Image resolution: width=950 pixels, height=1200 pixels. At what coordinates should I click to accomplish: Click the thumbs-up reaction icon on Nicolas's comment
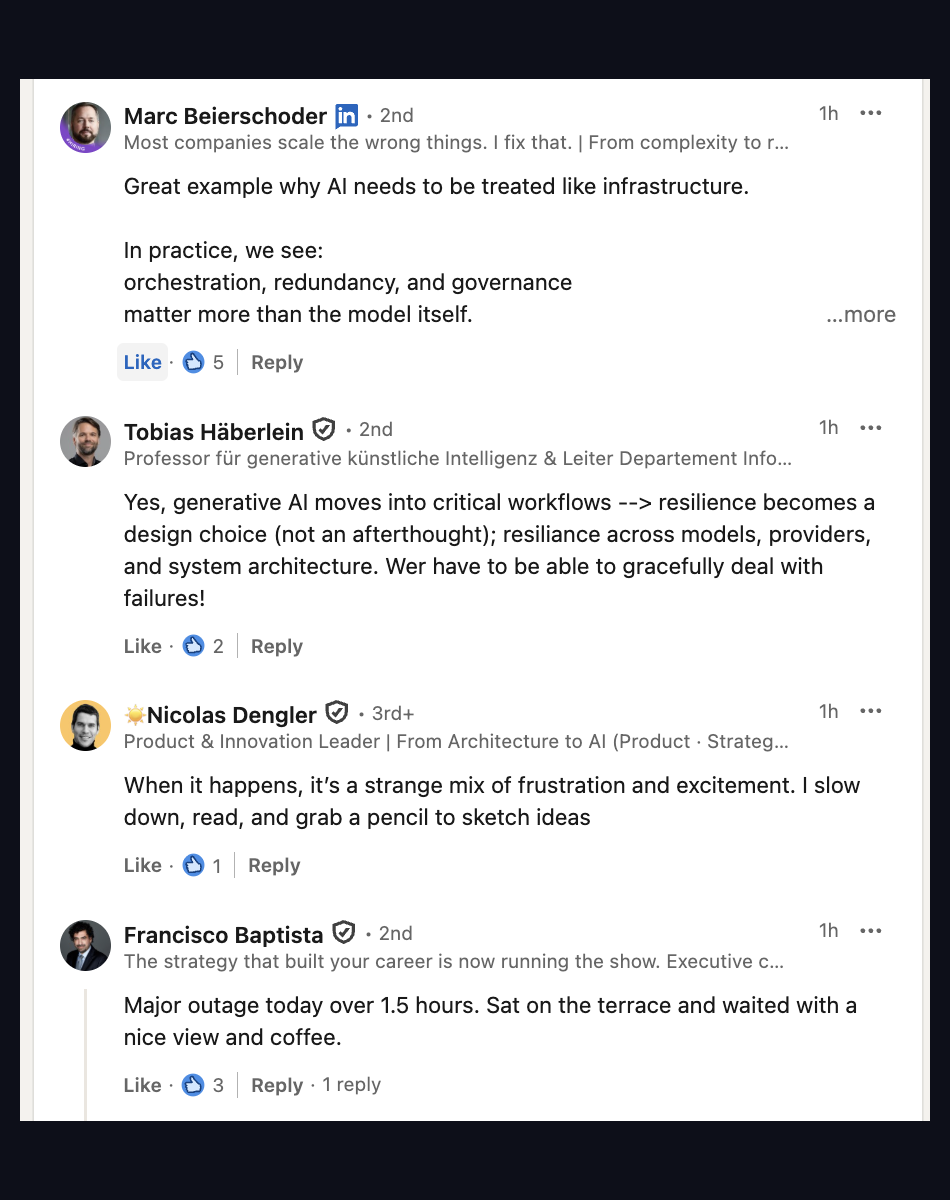click(x=194, y=865)
